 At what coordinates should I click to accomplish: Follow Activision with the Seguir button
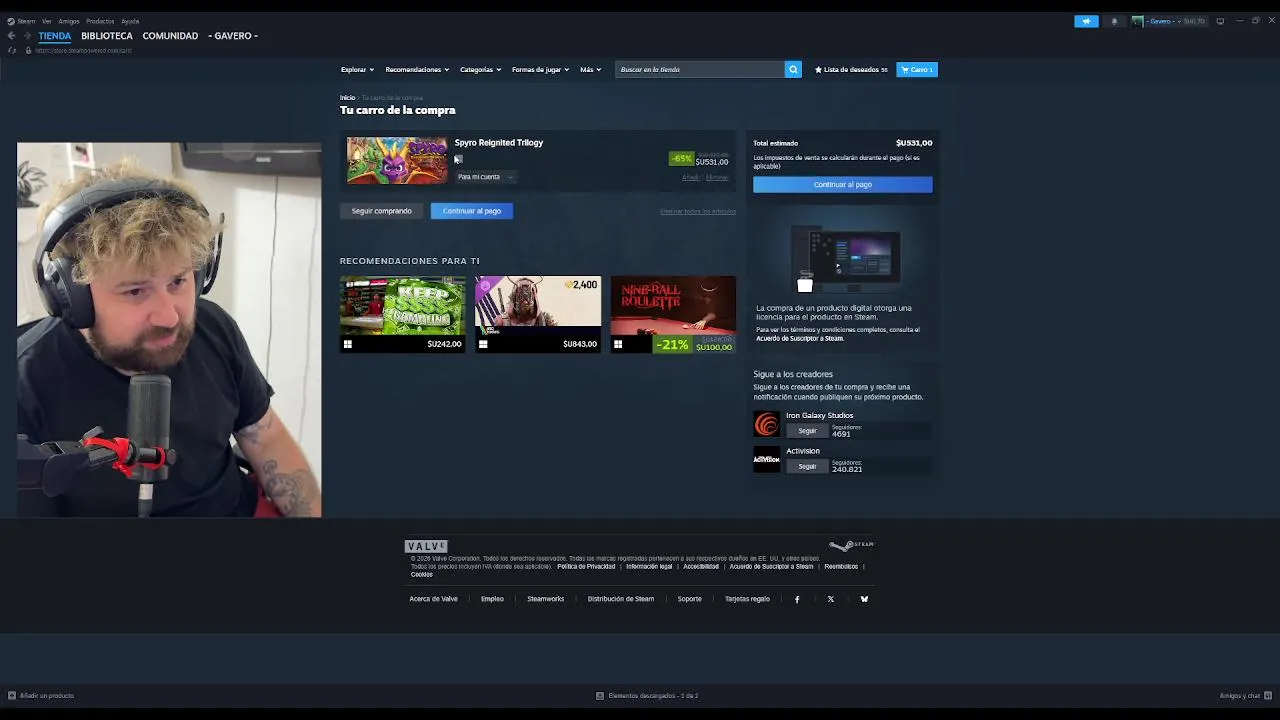coord(807,466)
